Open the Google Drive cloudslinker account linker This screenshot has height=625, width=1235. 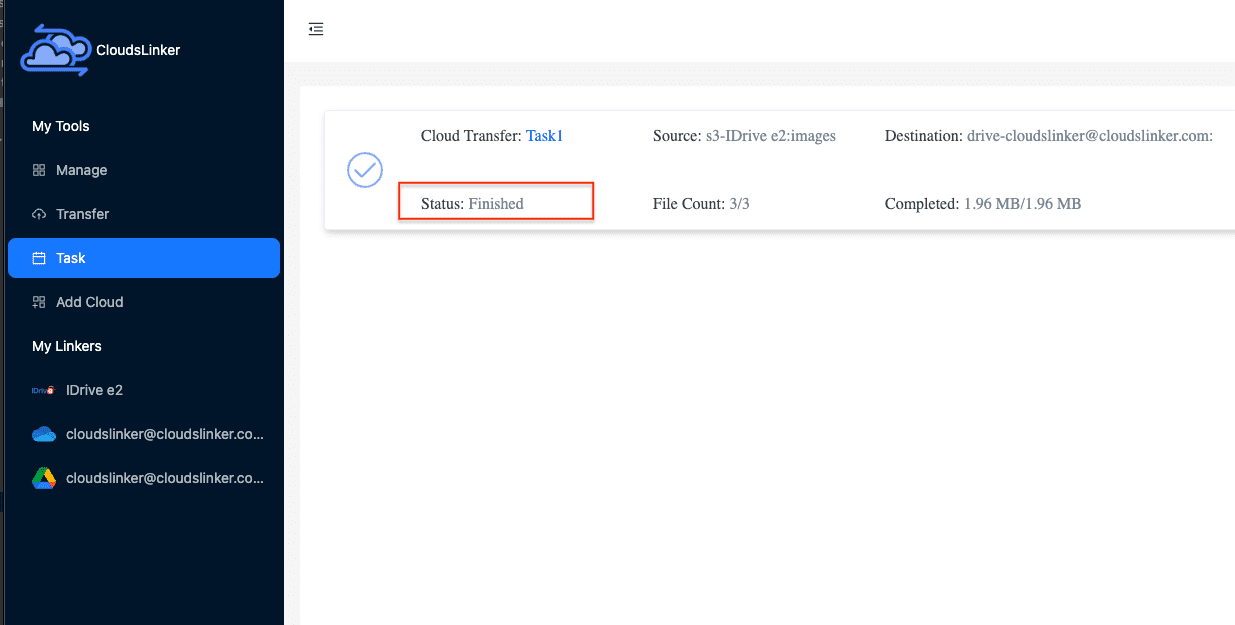tap(144, 478)
